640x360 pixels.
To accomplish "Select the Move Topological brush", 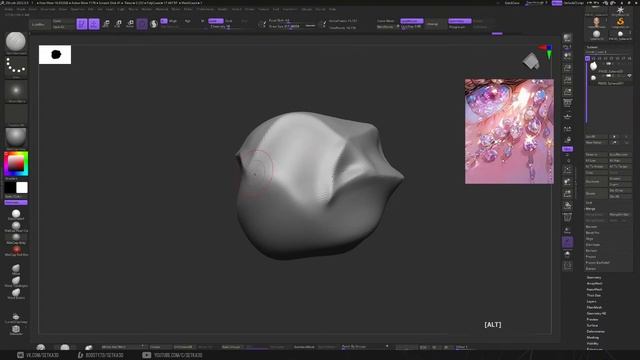I will (x=16, y=280).
